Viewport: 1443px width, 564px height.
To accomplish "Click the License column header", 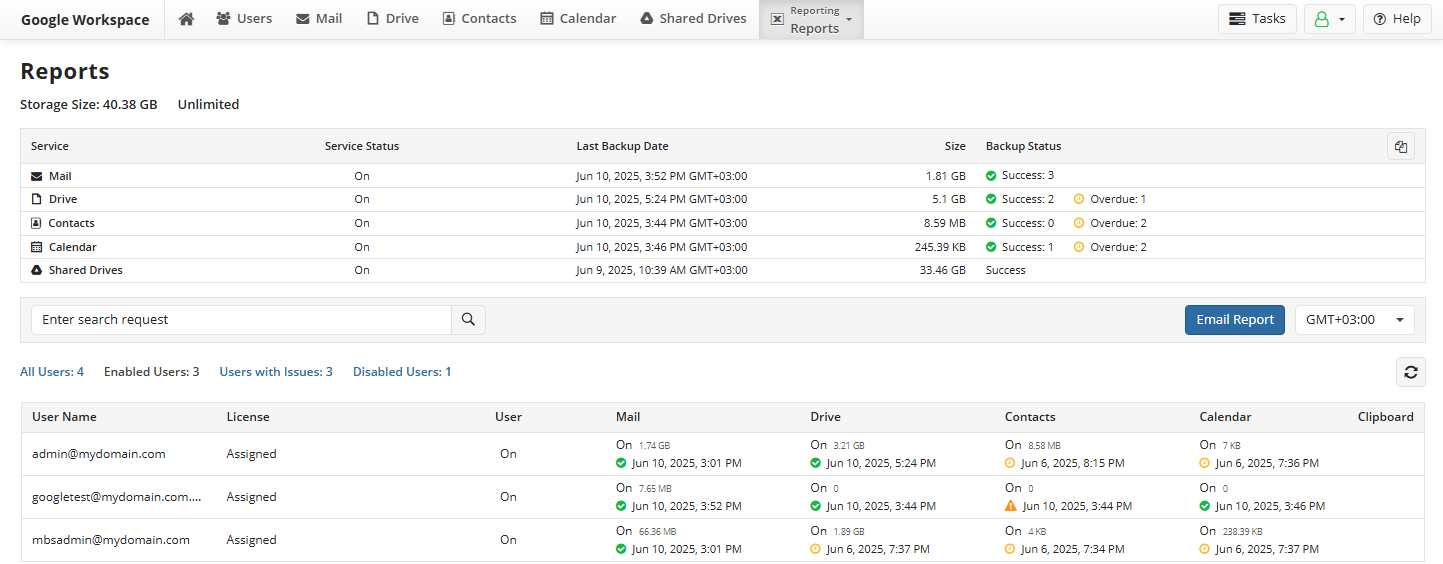I will point(248,417).
